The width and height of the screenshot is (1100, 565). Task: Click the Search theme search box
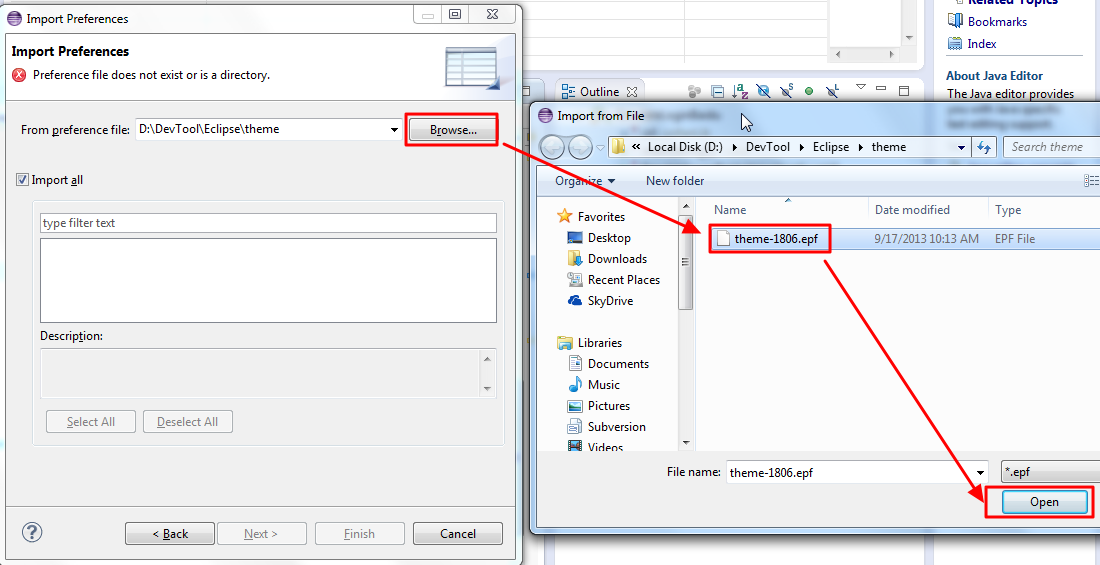[1052, 147]
